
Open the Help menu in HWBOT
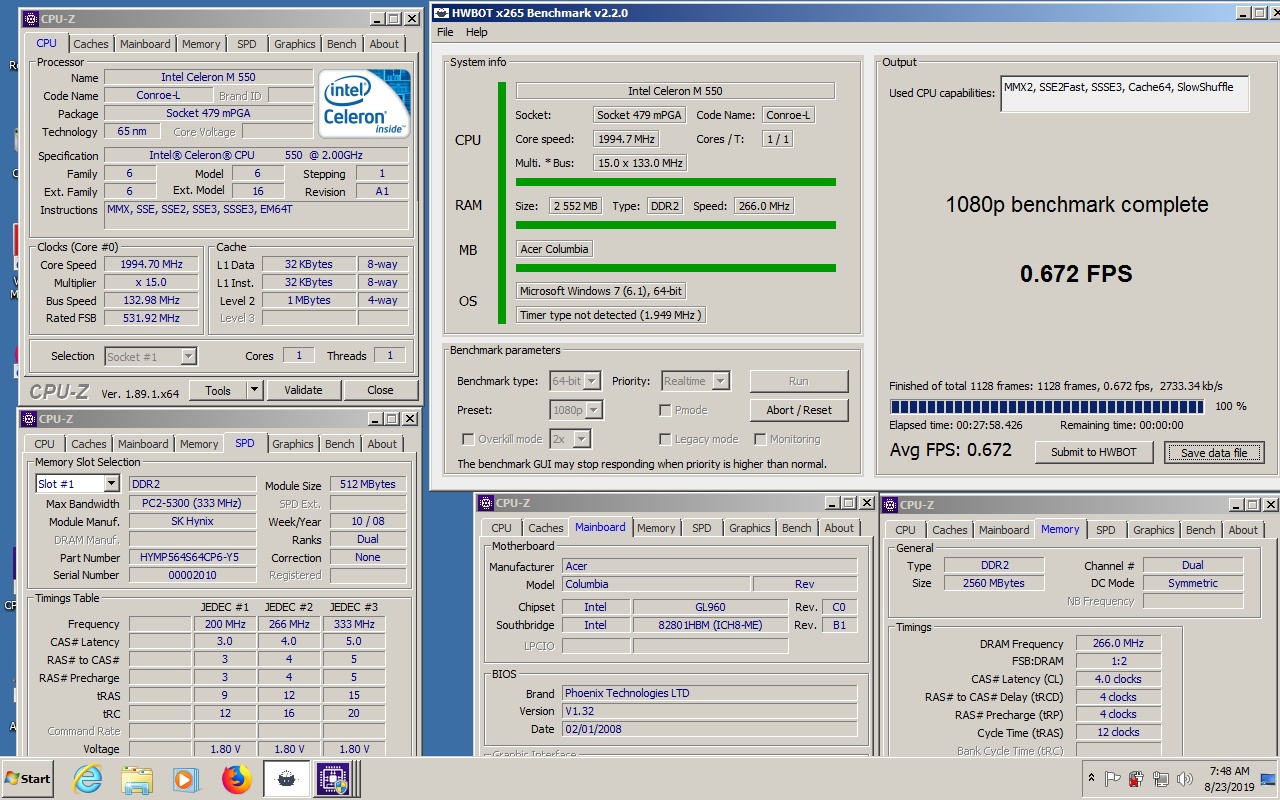(477, 32)
